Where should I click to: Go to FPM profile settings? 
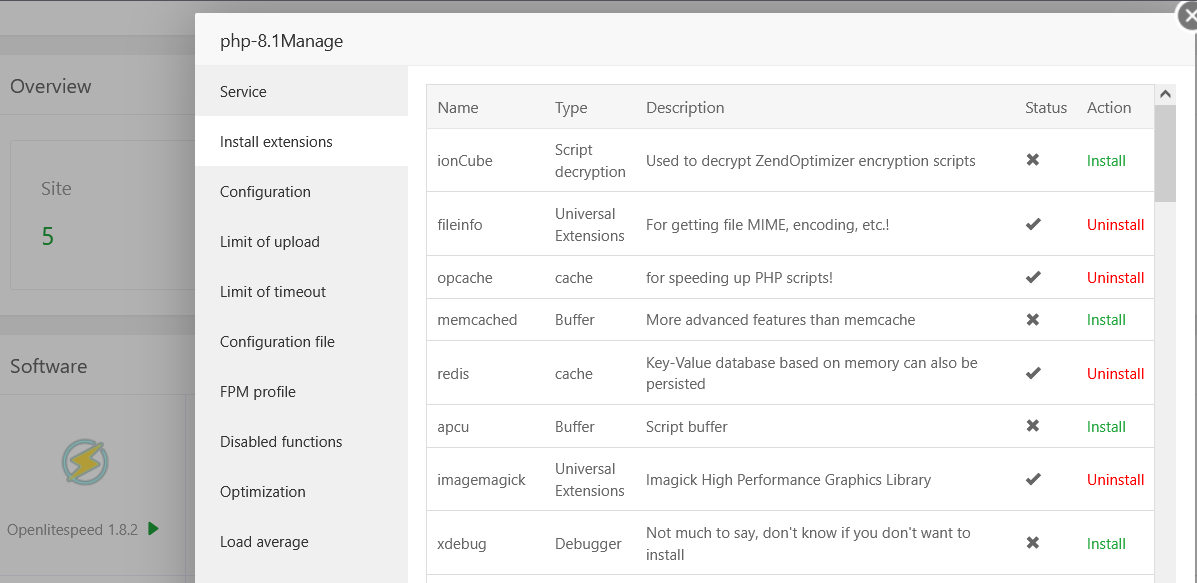258,391
